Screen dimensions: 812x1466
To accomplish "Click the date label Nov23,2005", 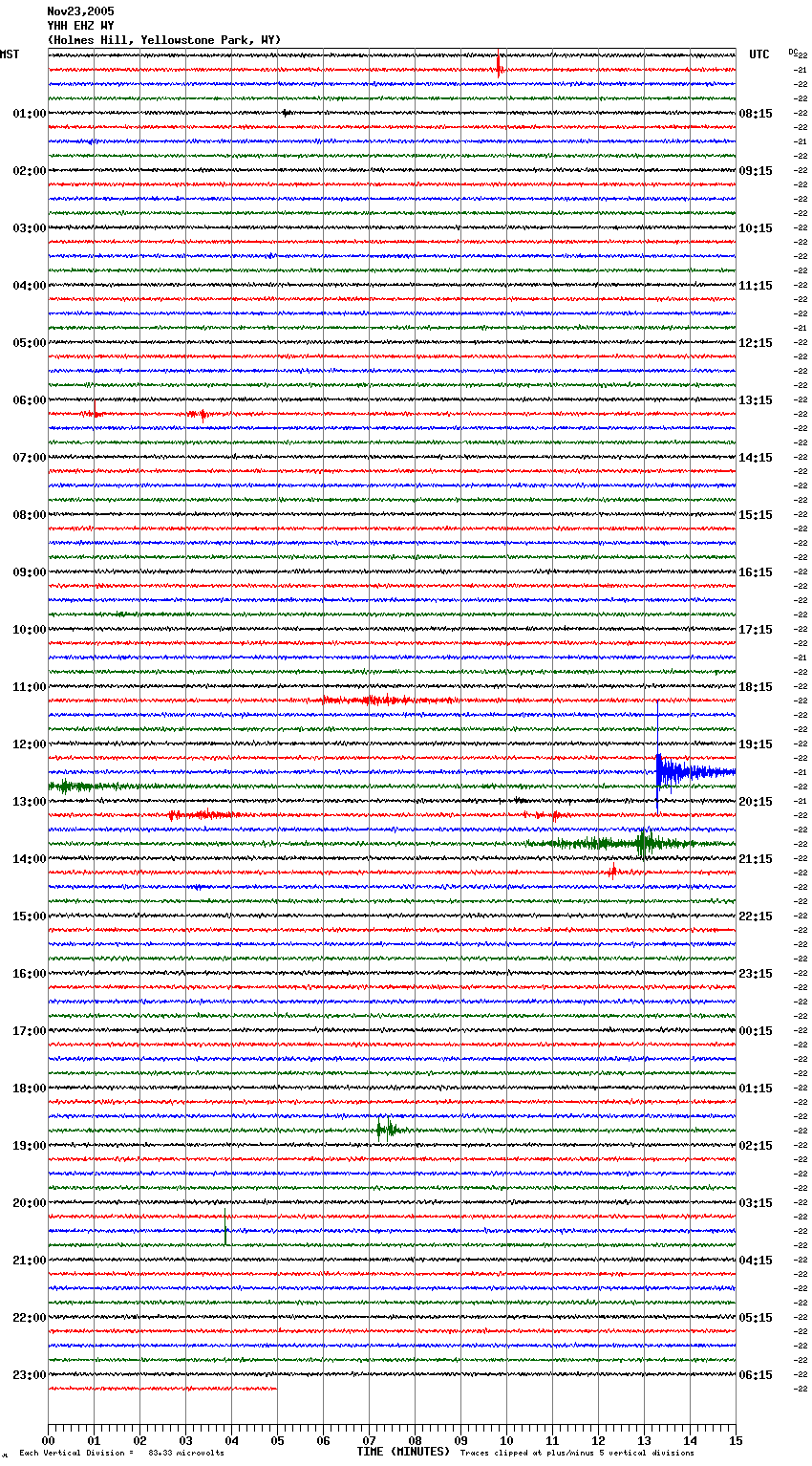I will click(80, 11).
